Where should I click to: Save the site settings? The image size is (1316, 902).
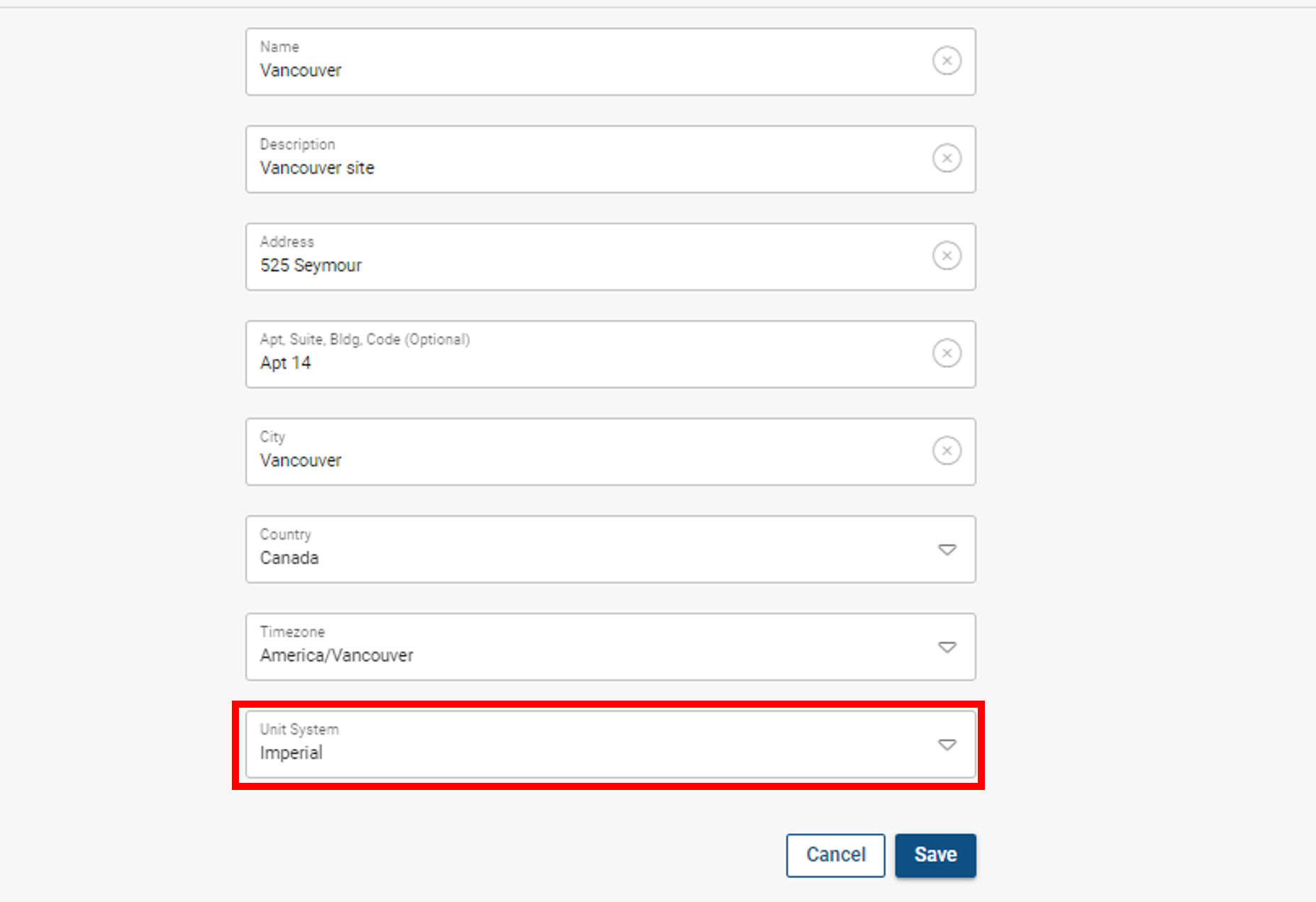click(x=935, y=855)
